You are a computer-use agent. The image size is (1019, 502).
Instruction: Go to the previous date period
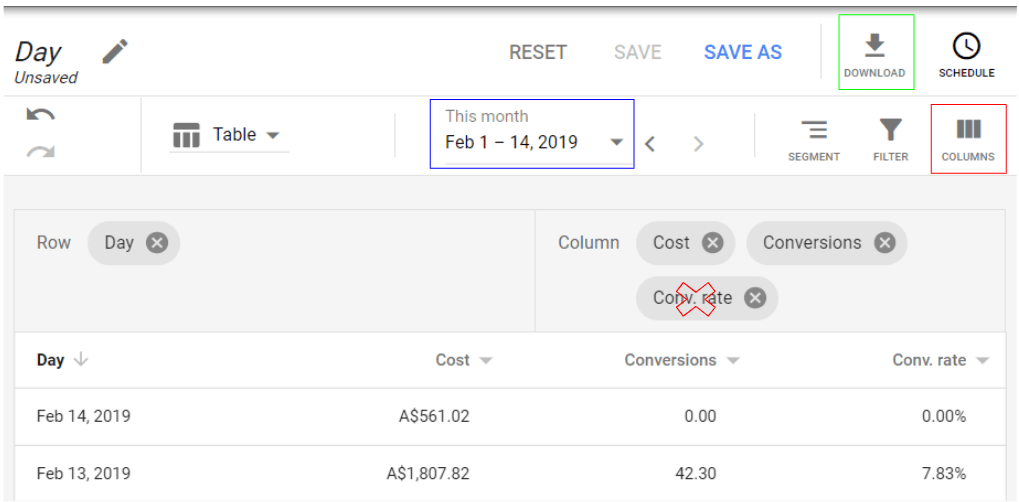(x=650, y=144)
